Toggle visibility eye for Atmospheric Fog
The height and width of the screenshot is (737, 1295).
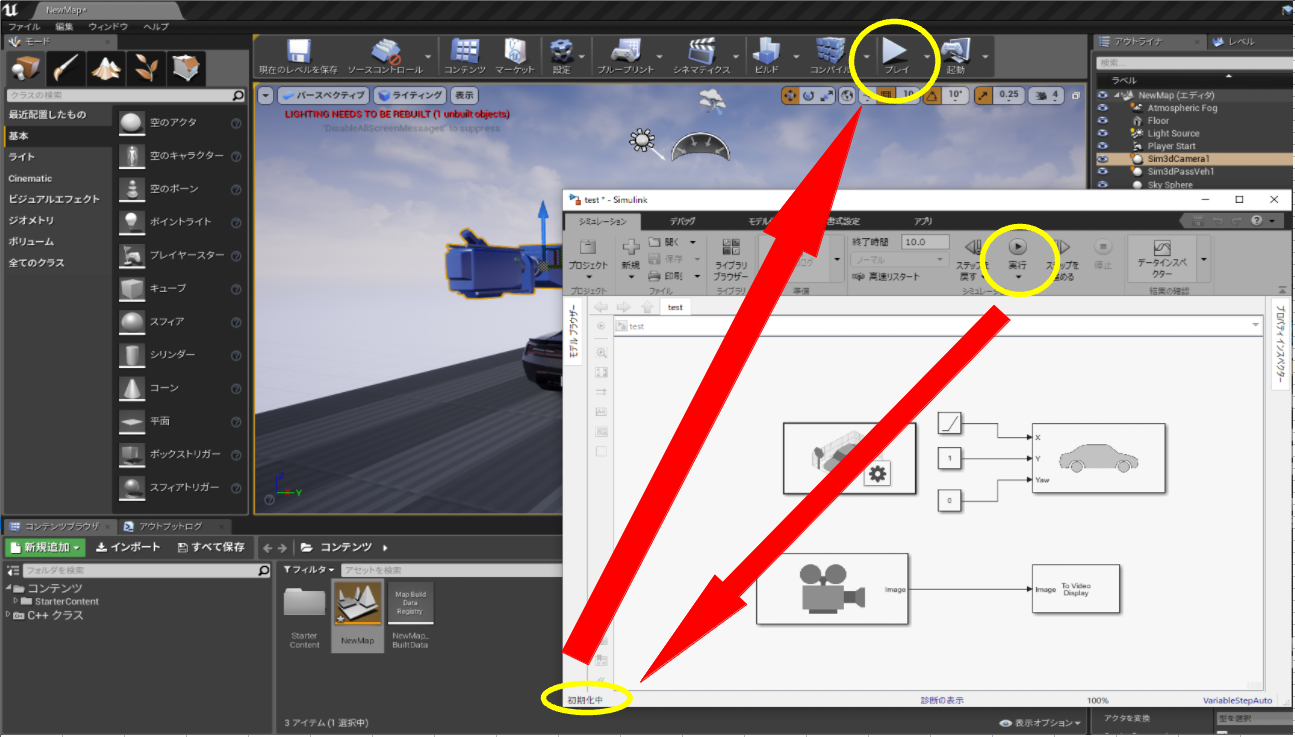(x=1103, y=107)
